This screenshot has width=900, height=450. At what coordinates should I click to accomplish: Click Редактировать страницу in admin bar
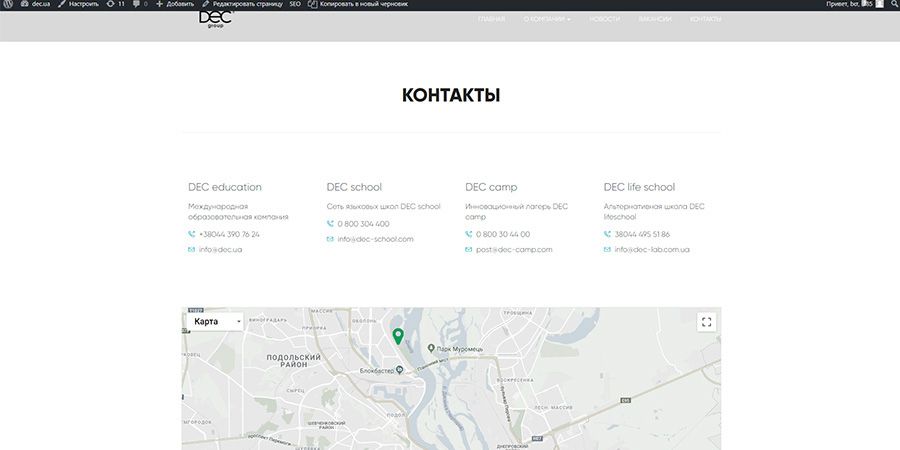click(x=242, y=5)
